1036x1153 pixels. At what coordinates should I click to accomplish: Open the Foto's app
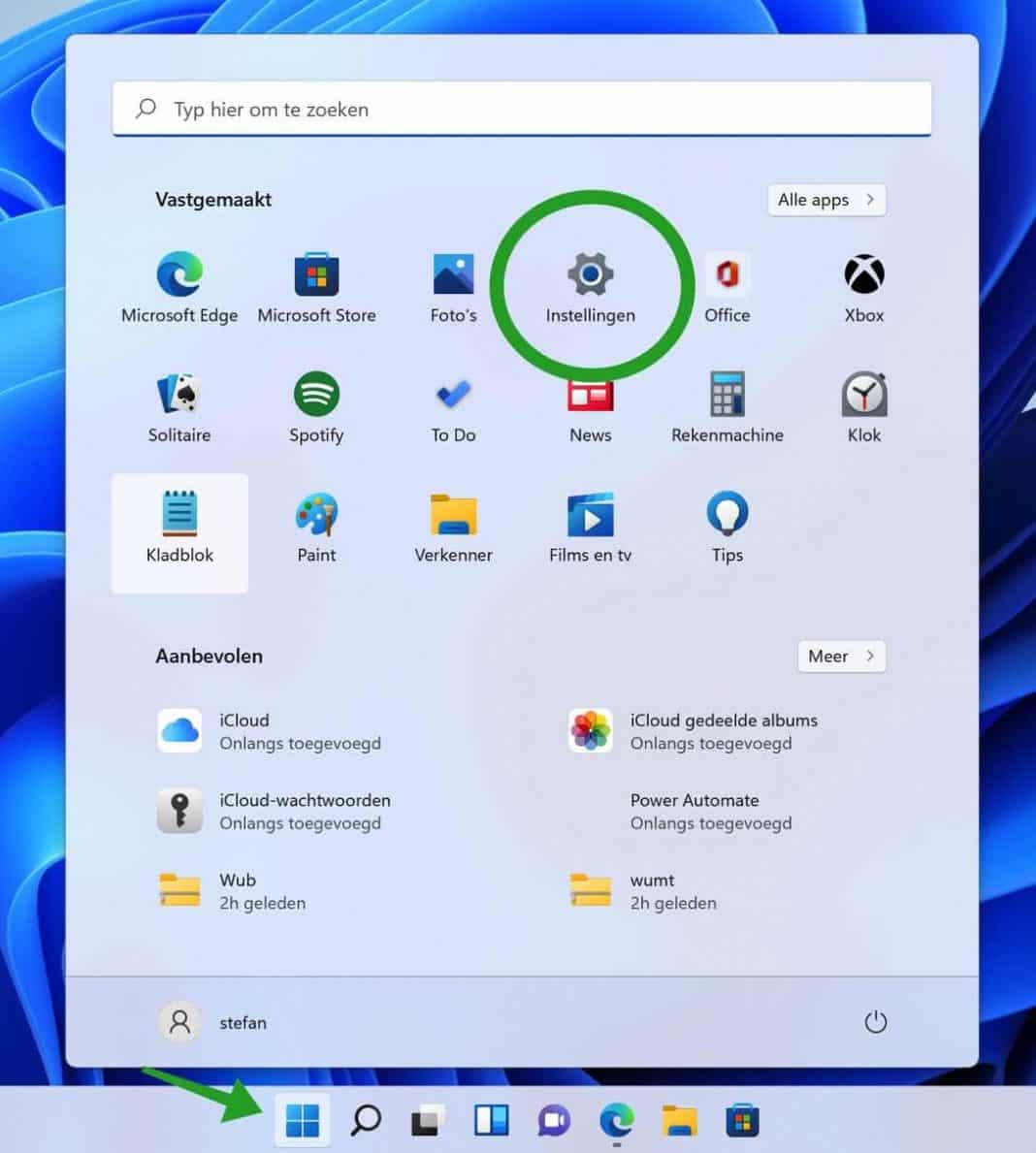[453, 286]
